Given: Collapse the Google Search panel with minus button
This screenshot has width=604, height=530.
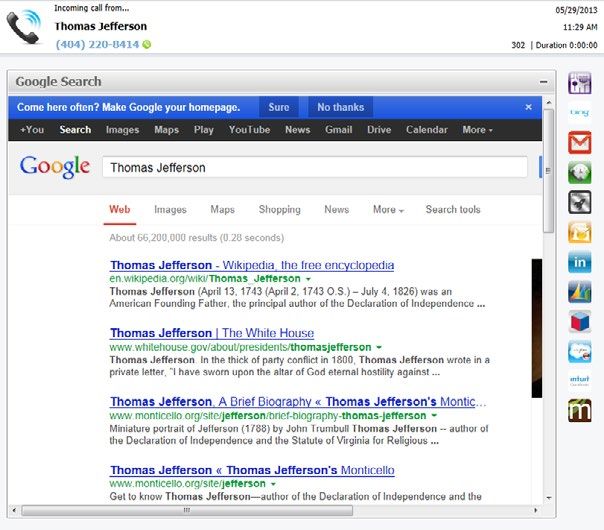Looking at the screenshot, I should [544, 82].
